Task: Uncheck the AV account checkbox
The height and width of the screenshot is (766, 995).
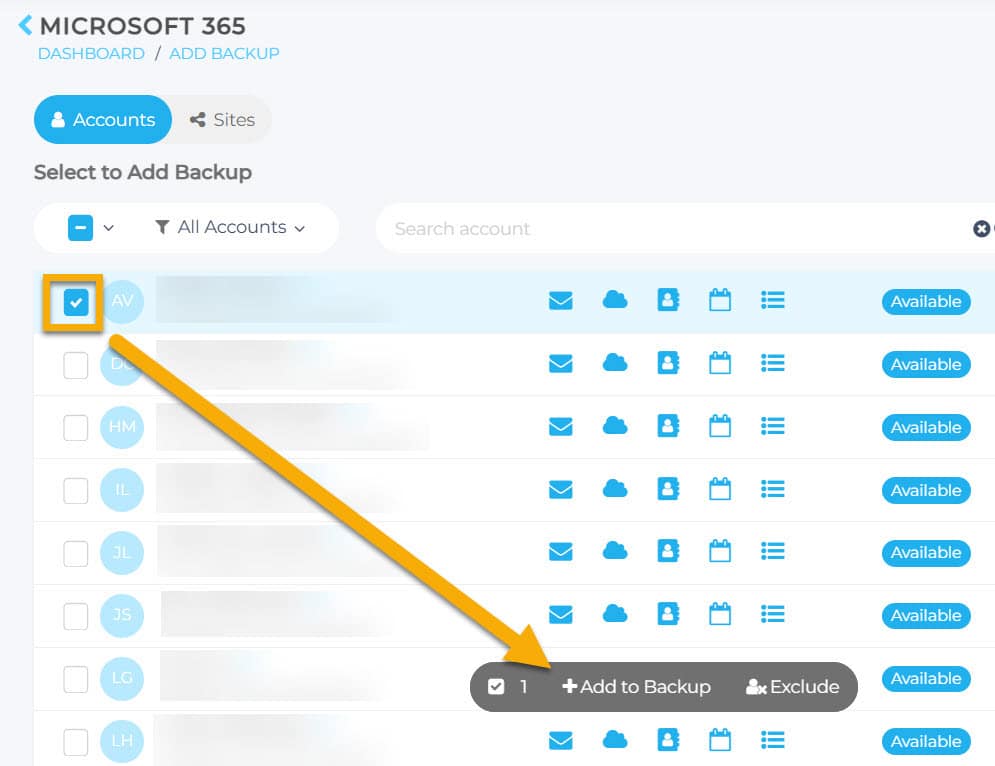Action: pos(76,302)
